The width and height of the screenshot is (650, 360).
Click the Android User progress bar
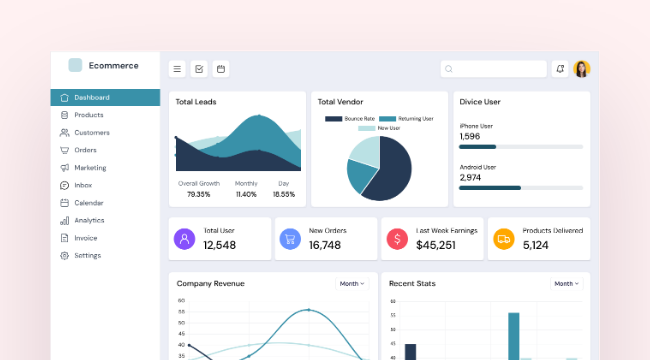(521, 188)
